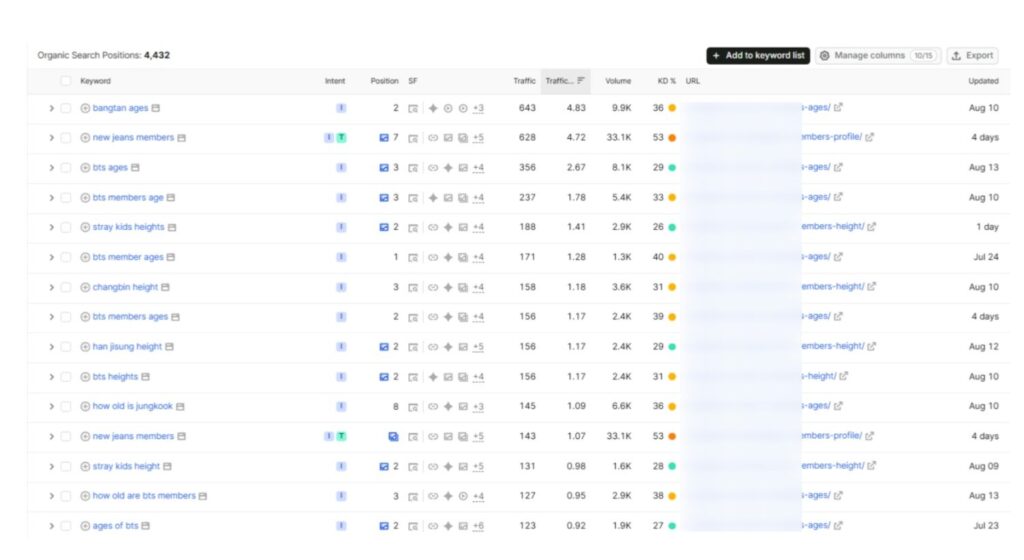The height and width of the screenshot is (560, 1024).
Task: Sort by the Position column header
Action: click(x=384, y=81)
